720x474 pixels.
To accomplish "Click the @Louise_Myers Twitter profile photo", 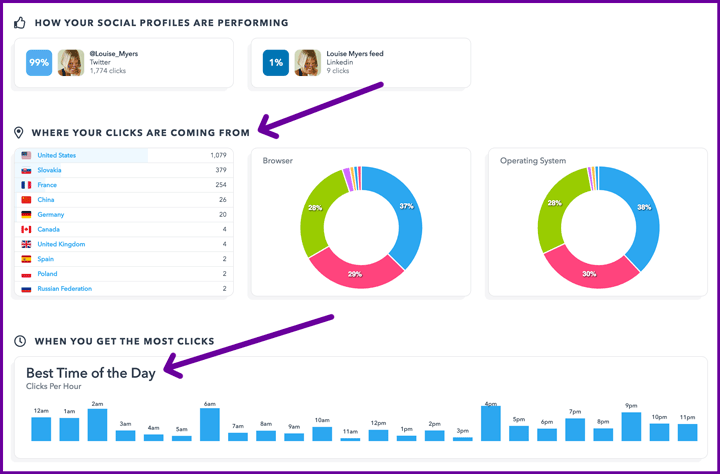I will point(71,62).
